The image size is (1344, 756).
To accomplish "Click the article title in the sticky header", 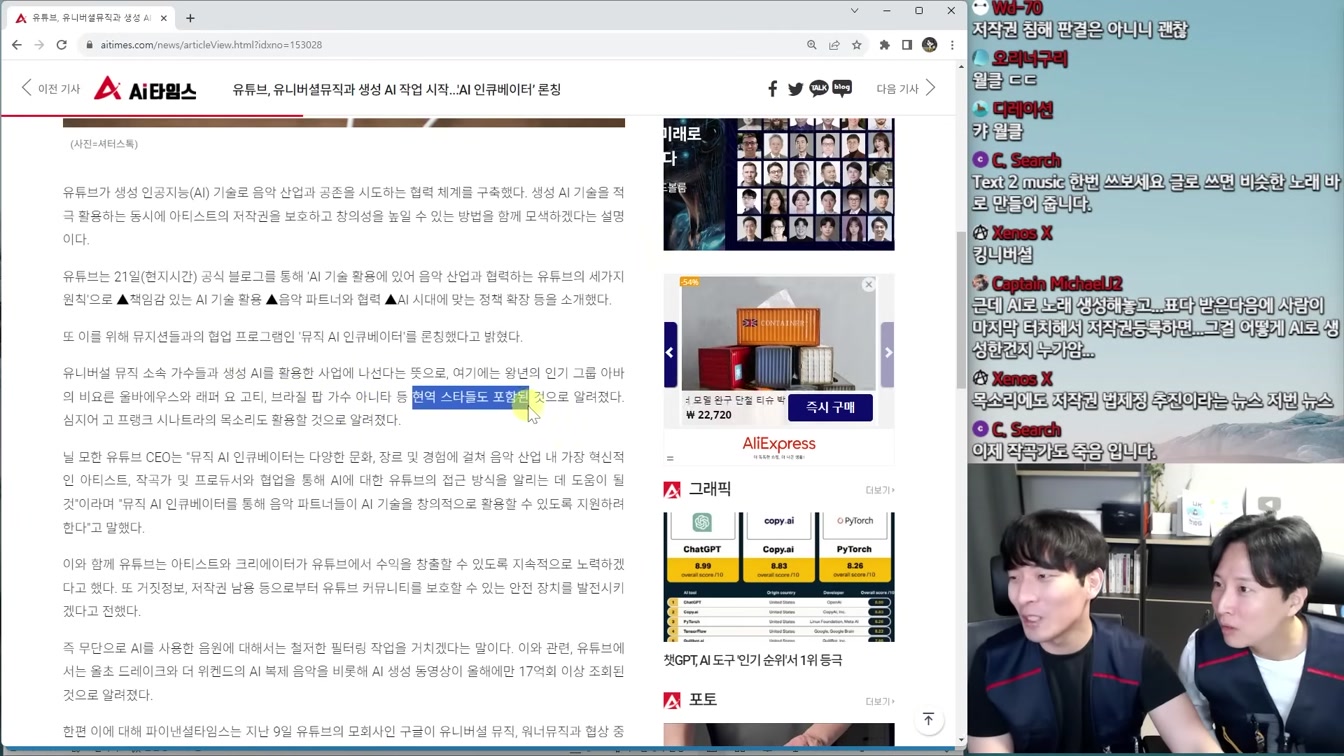I will (397, 89).
